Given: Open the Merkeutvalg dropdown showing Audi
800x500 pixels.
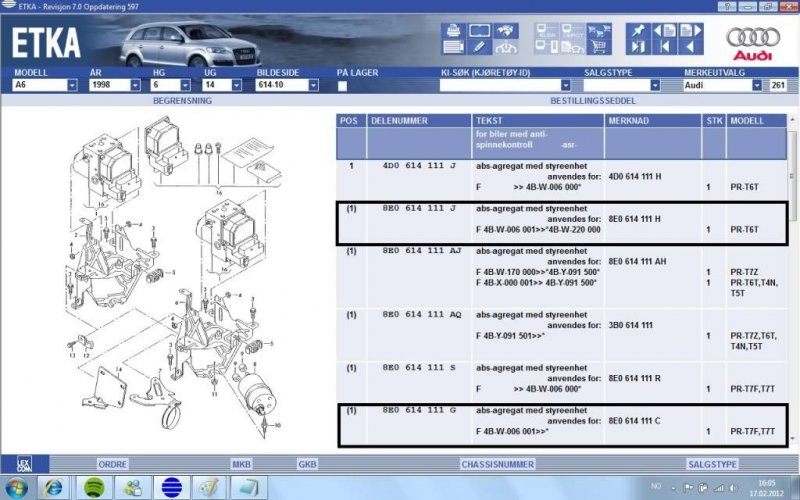Looking at the screenshot, I should click(x=755, y=86).
